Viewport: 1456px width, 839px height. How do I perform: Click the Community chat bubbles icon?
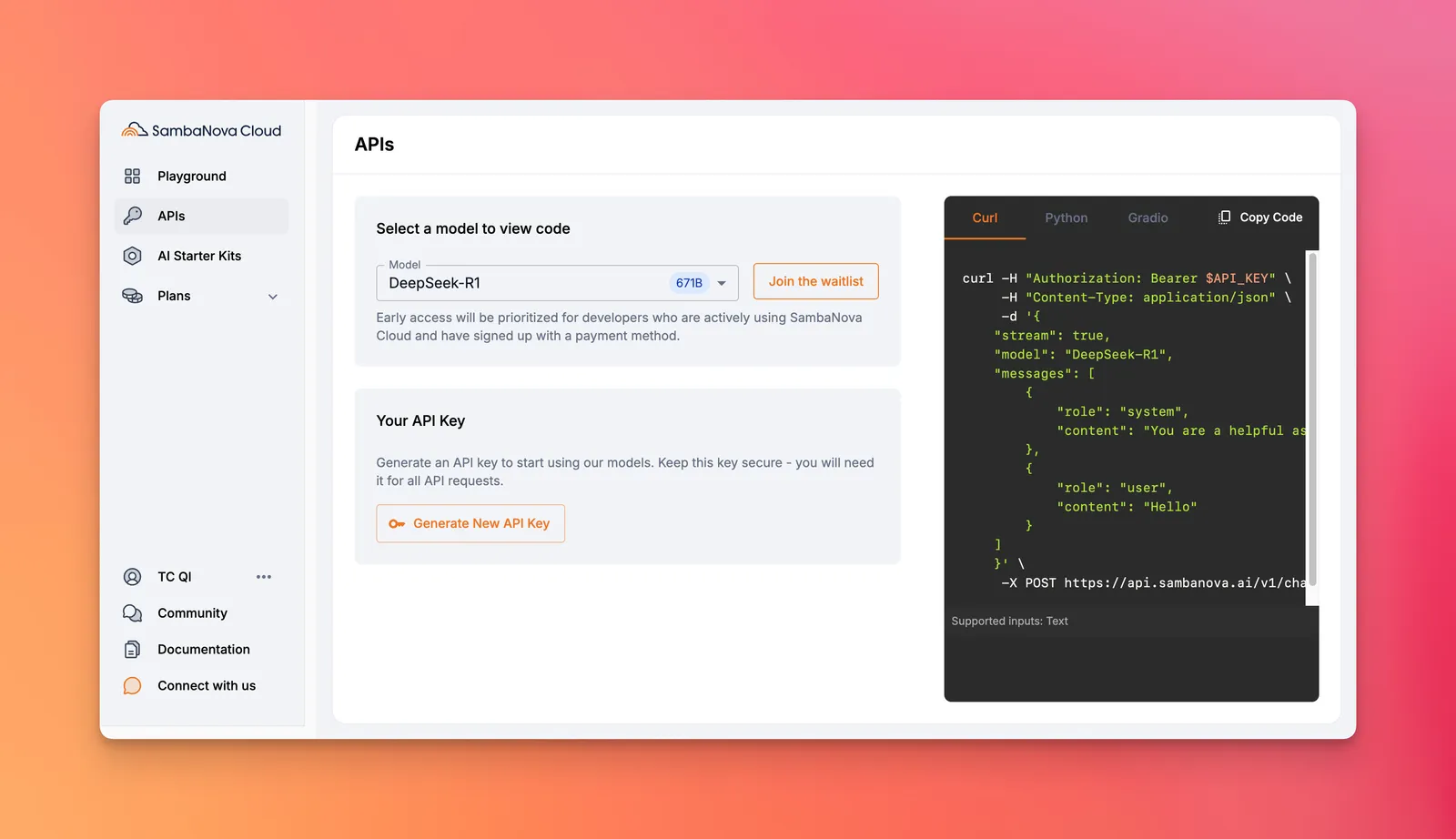tap(132, 613)
